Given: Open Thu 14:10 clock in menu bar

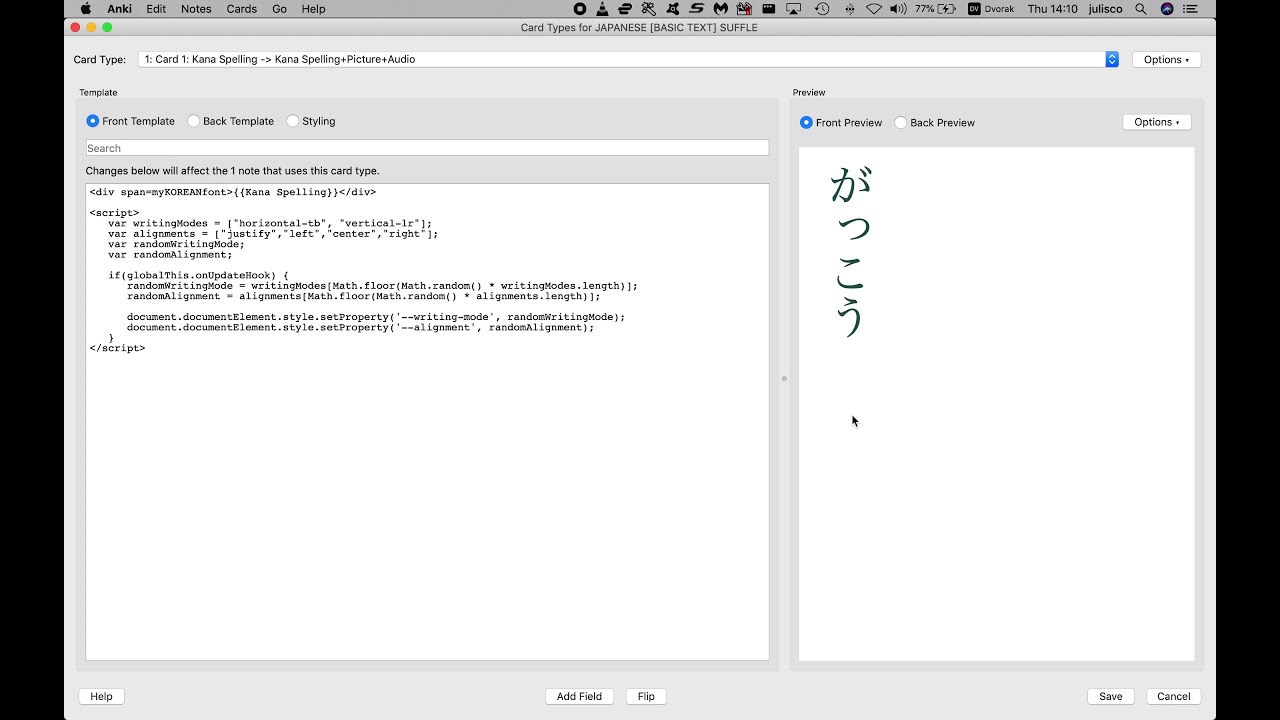Looking at the screenshot, I should point(1052,9).
